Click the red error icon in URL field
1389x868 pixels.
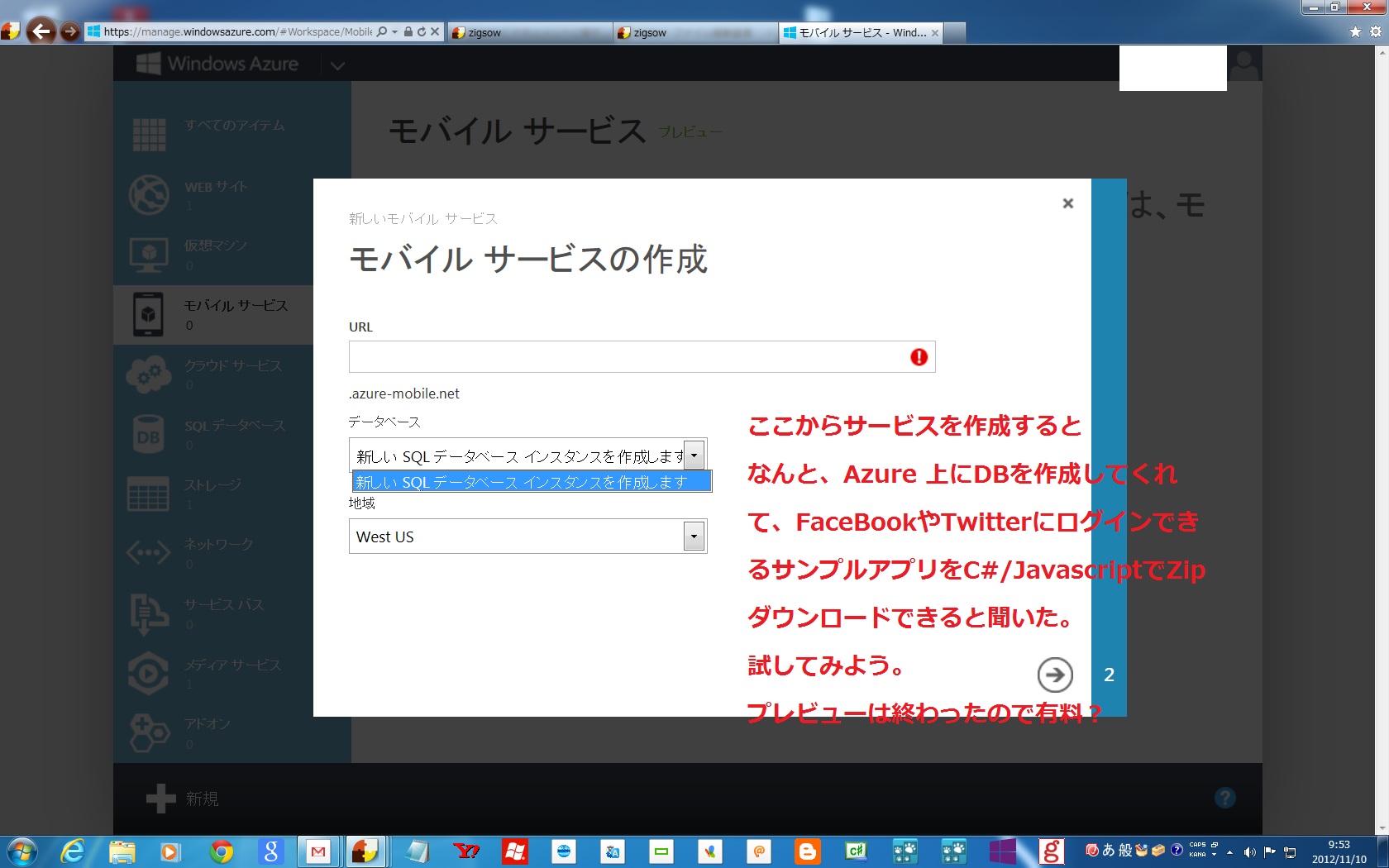coord(919,357)
